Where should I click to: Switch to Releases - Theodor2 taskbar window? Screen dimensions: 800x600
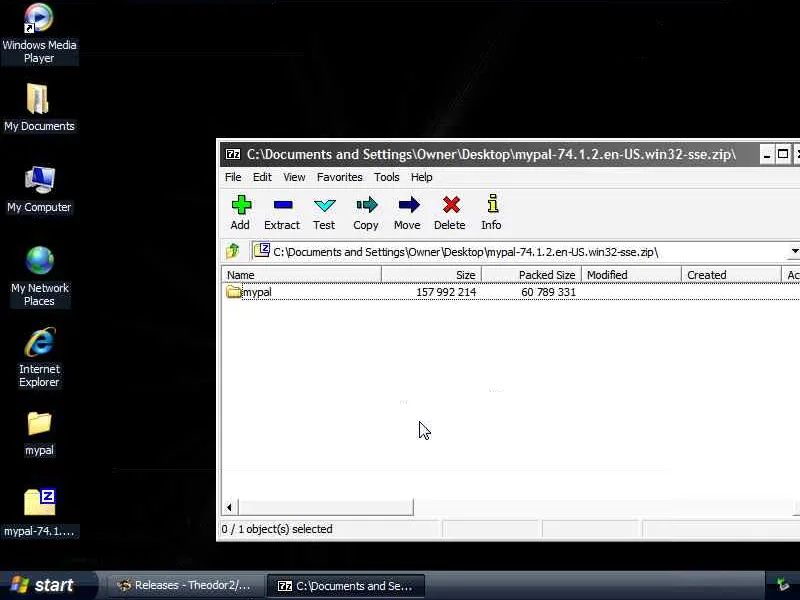[x=185, y=585]
